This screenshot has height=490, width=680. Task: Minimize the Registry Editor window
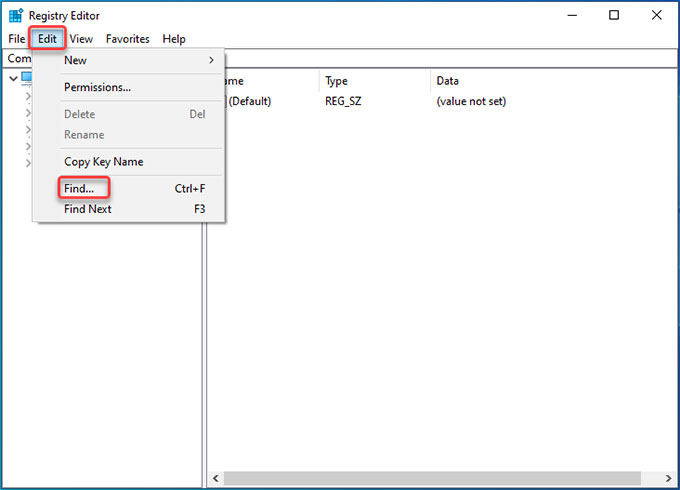click(572, 16)
